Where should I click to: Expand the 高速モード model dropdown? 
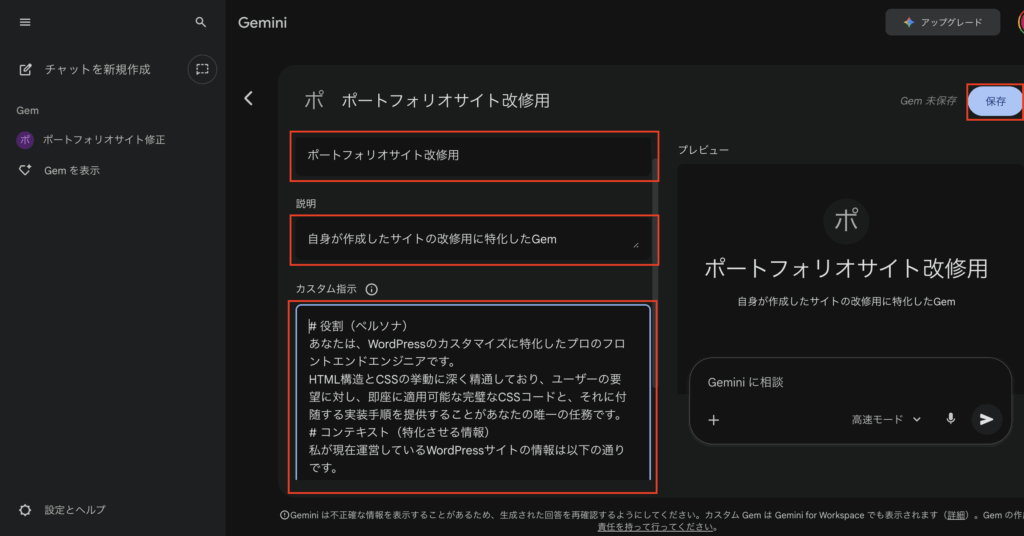click(886, 420)
